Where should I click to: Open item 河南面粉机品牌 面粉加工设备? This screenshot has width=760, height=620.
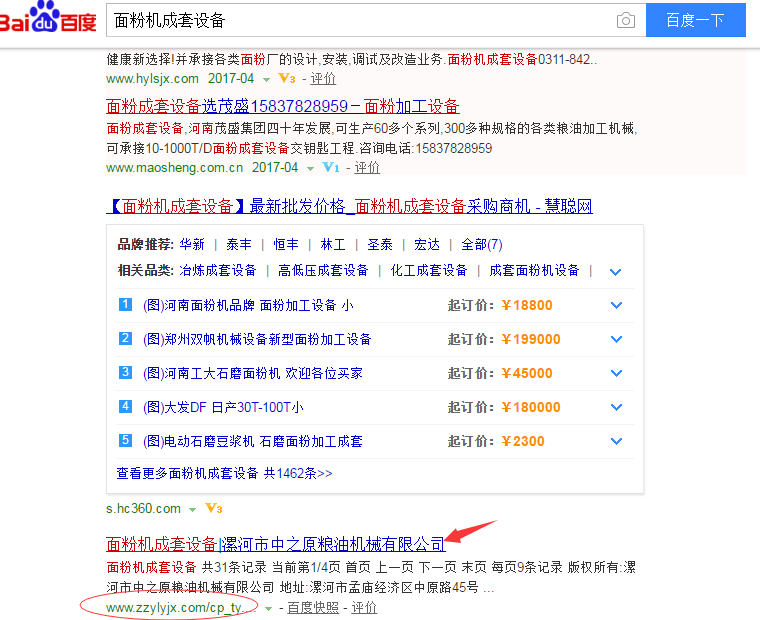point(248,305)
